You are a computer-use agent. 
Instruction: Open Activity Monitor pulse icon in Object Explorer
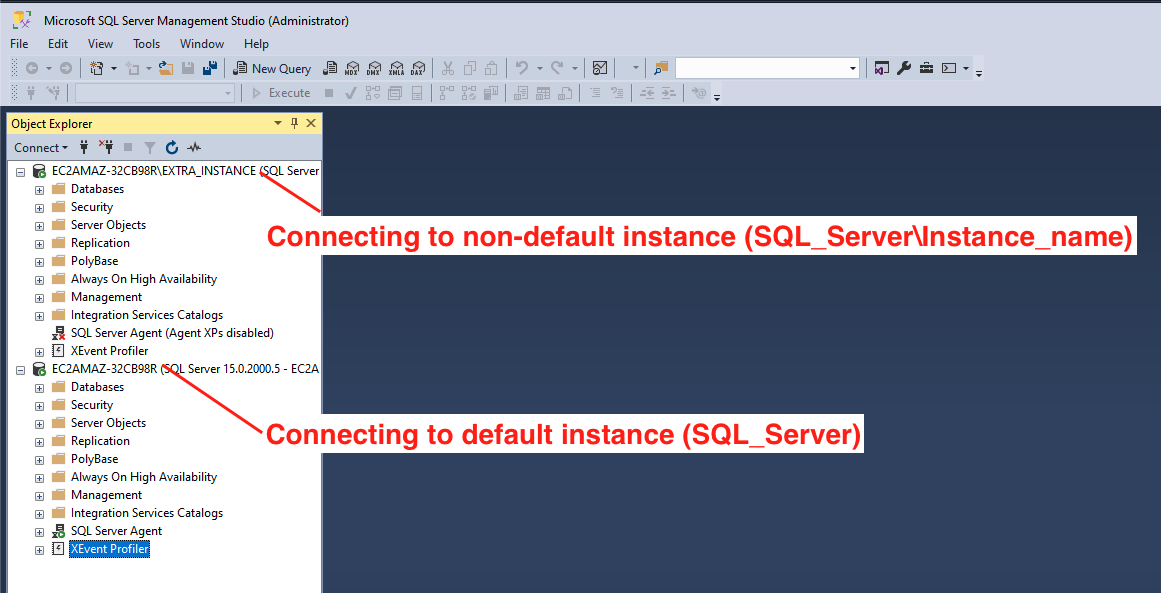194,147
